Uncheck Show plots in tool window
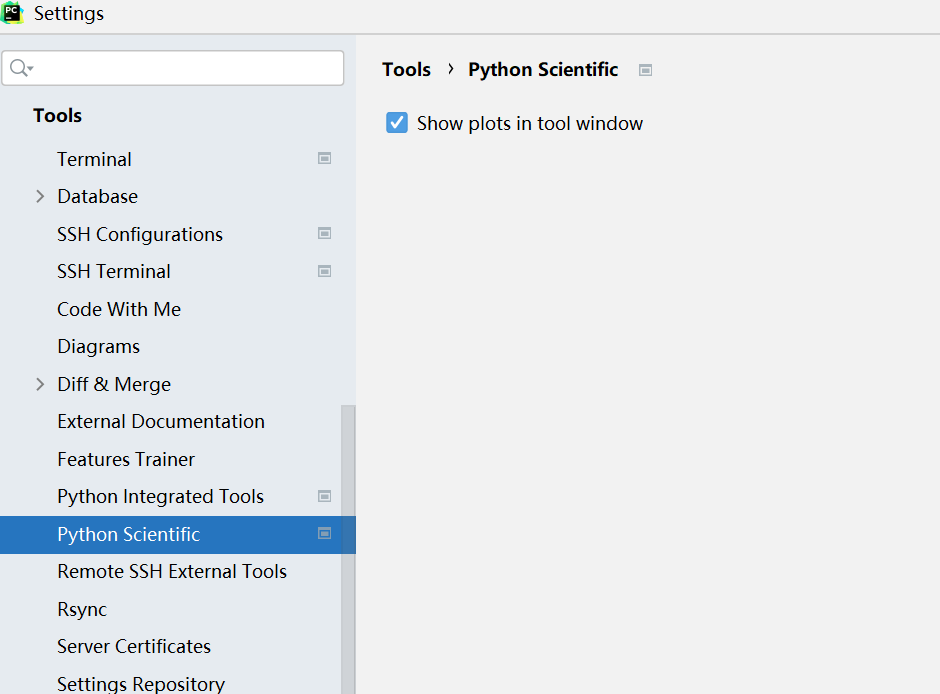The height and width of the screenshot is (694, 940). tap(397, 123)
